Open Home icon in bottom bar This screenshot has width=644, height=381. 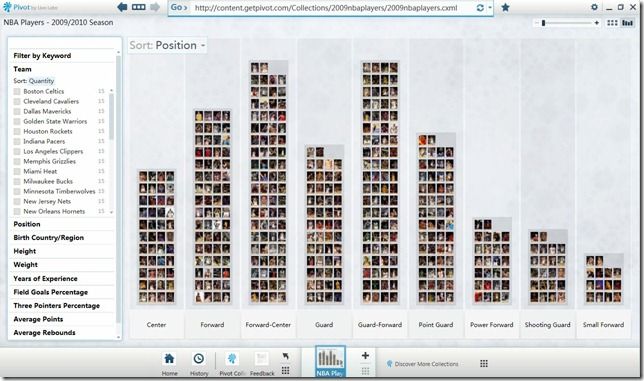[169, 359]
